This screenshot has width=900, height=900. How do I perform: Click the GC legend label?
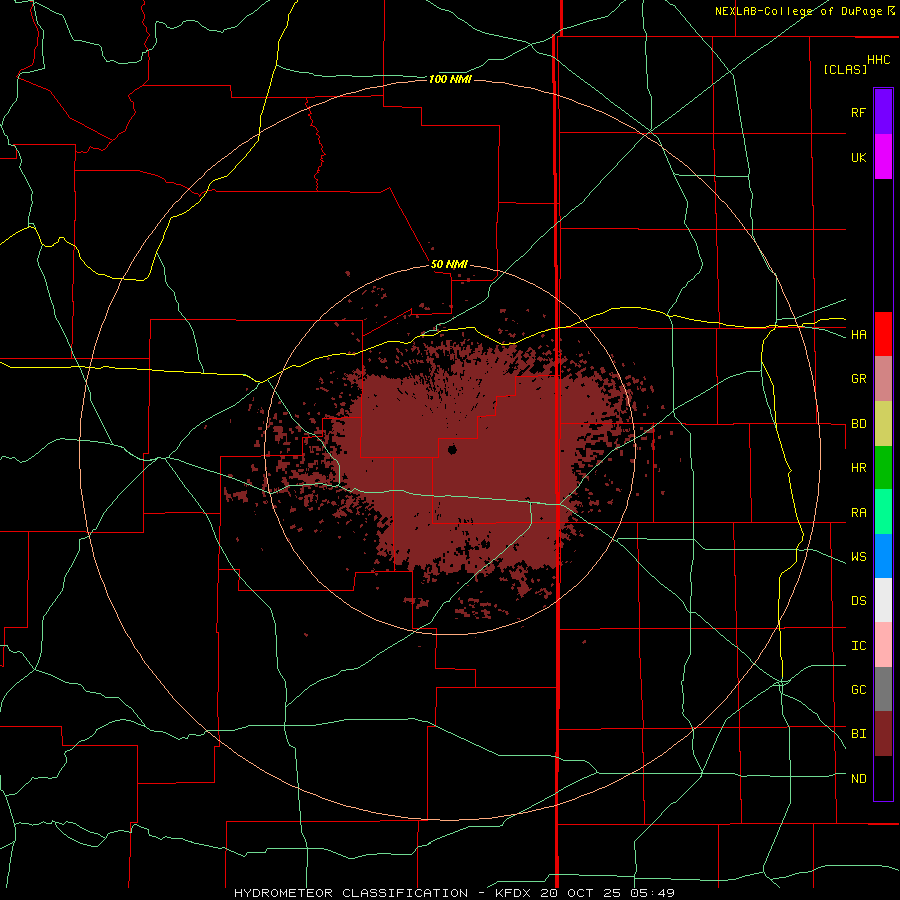tap(858, 690)
